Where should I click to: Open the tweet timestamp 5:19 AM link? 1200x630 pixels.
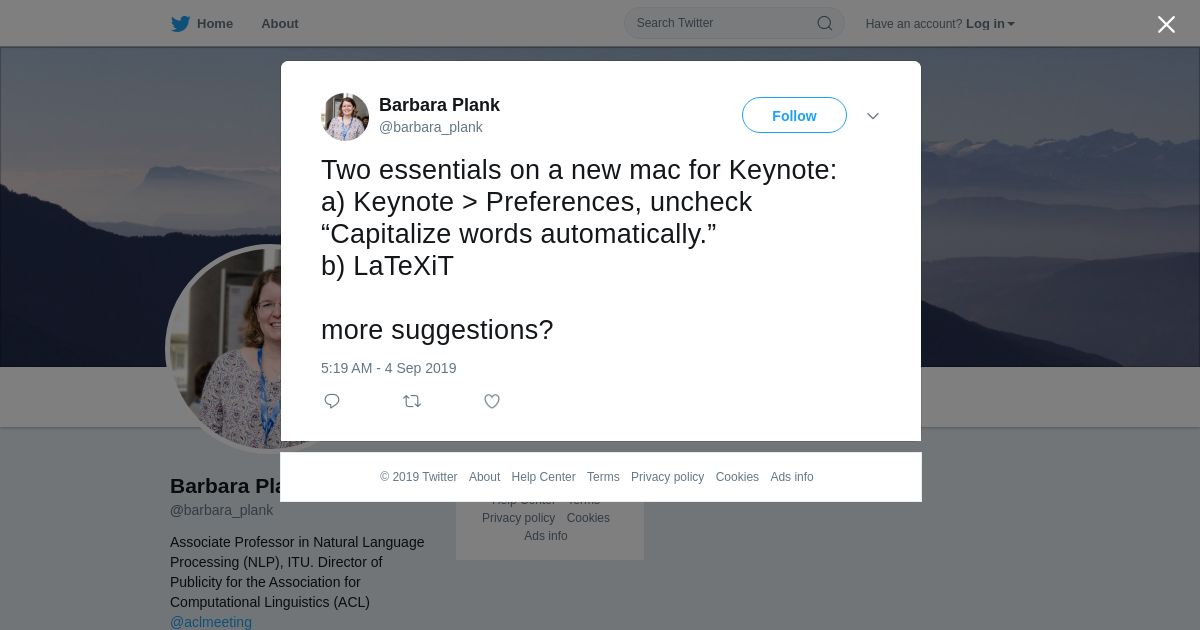388,368
